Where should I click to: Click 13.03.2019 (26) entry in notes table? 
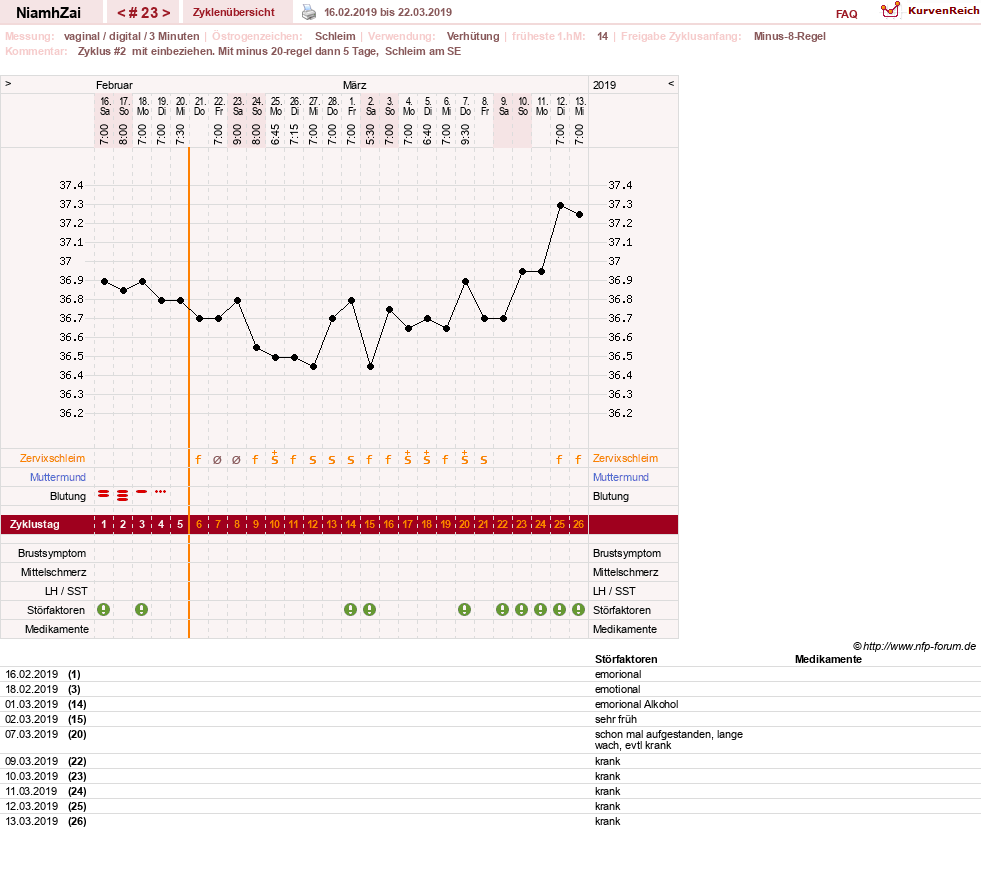(46, 821)
